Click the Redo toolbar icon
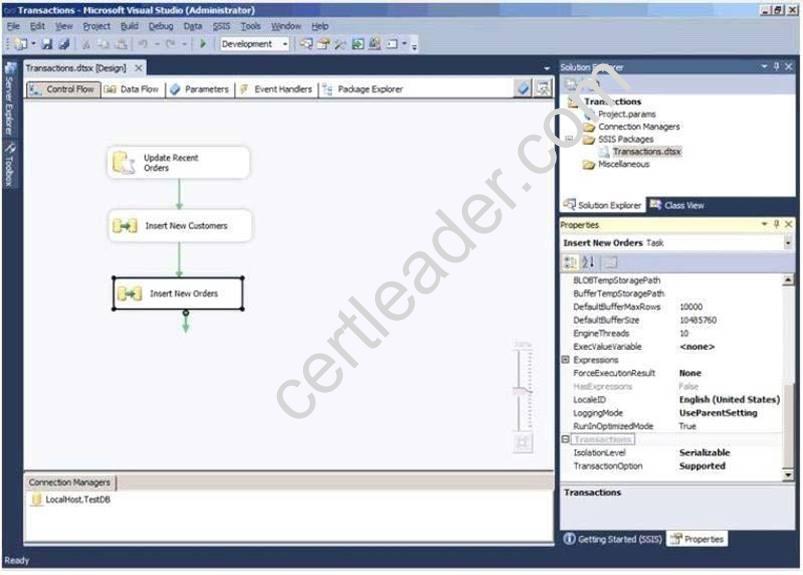Screen dimensions: 803x575 (171, 44)
